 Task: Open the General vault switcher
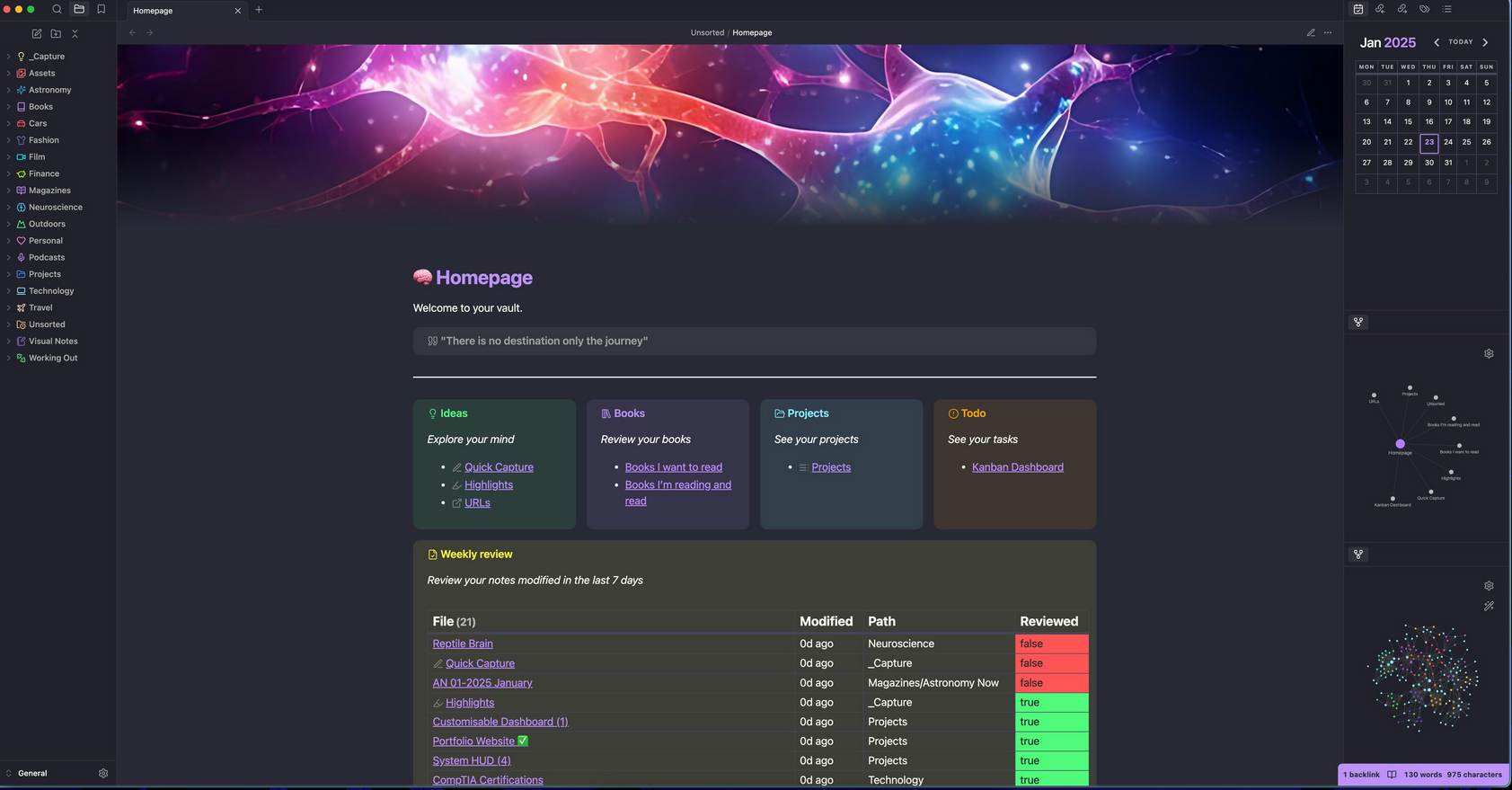(32, 773)
